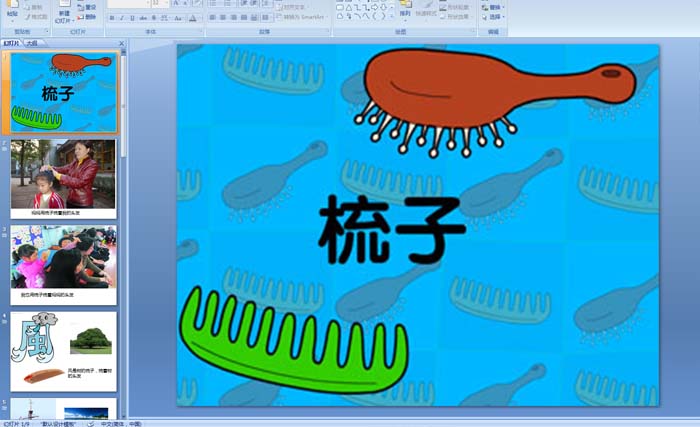Close the slides thumbnail pane
This screenshot has height=427, width=700.
[121, 43]
